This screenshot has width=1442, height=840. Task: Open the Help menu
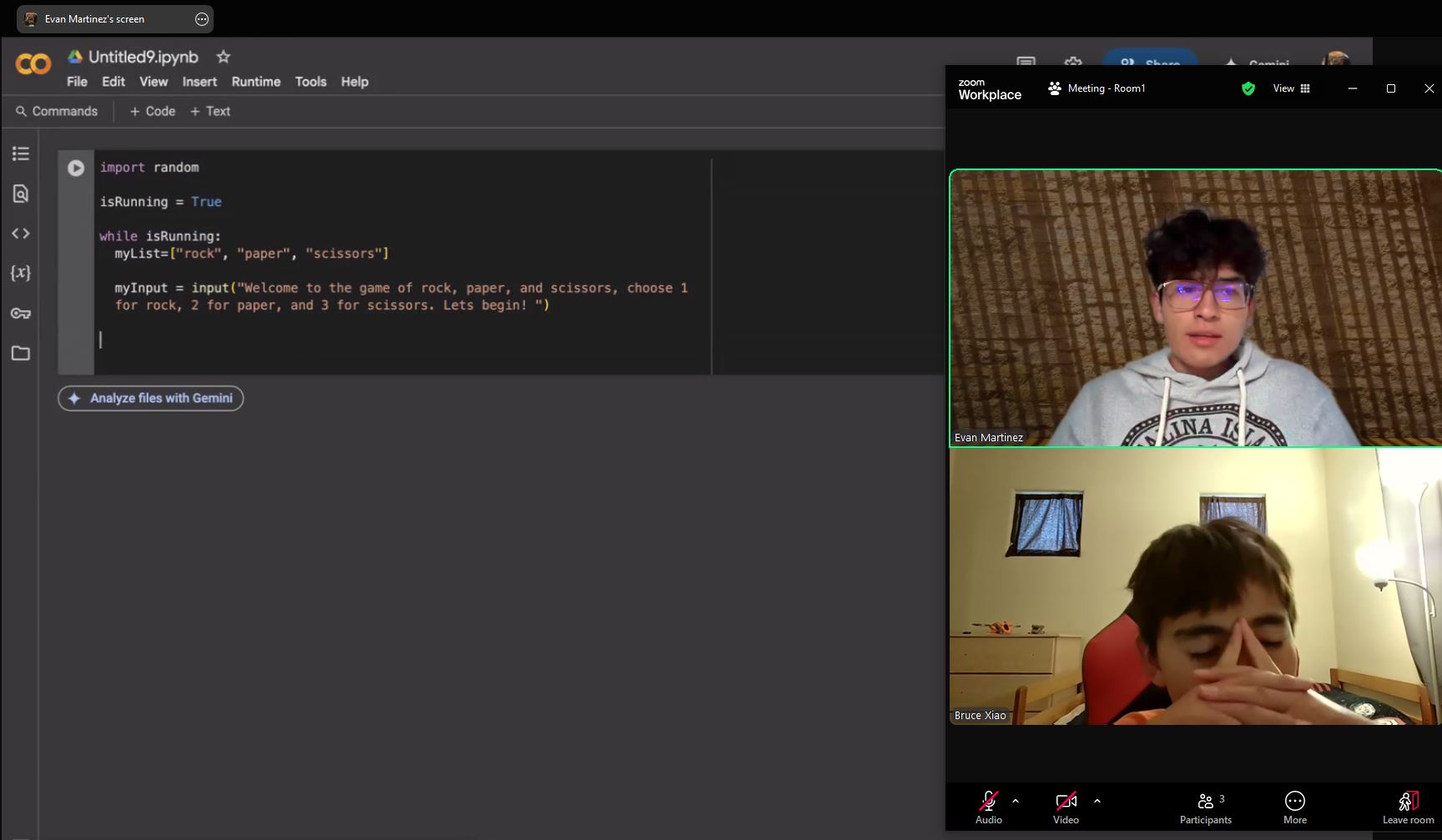point(355,82)
